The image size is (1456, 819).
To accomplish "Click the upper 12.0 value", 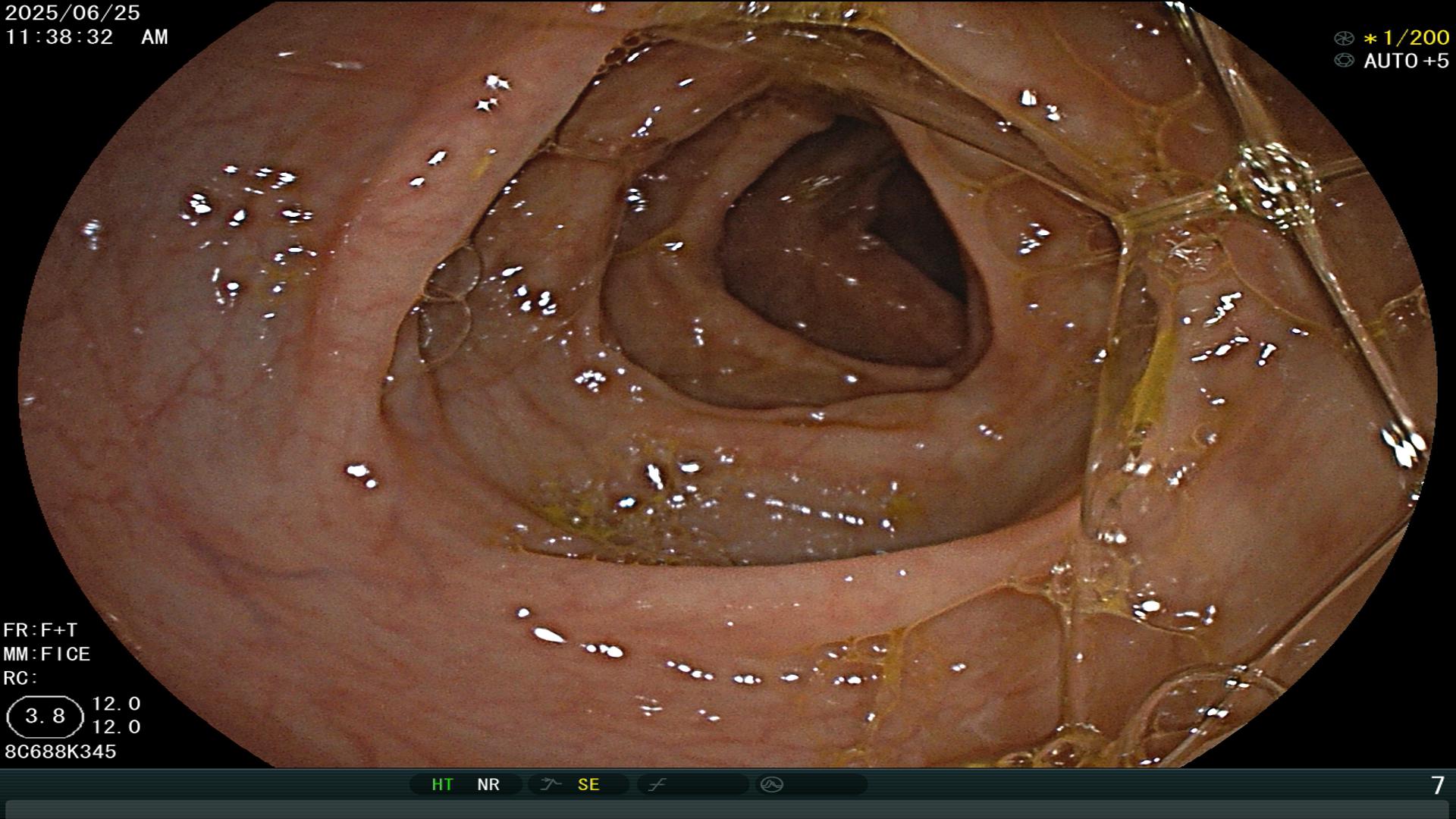I will pos(116,704).
